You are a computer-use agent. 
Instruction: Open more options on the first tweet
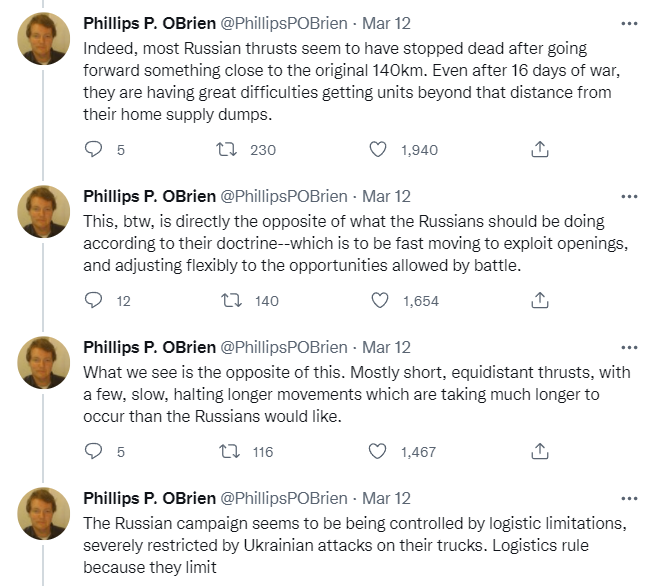coord(628,22)
